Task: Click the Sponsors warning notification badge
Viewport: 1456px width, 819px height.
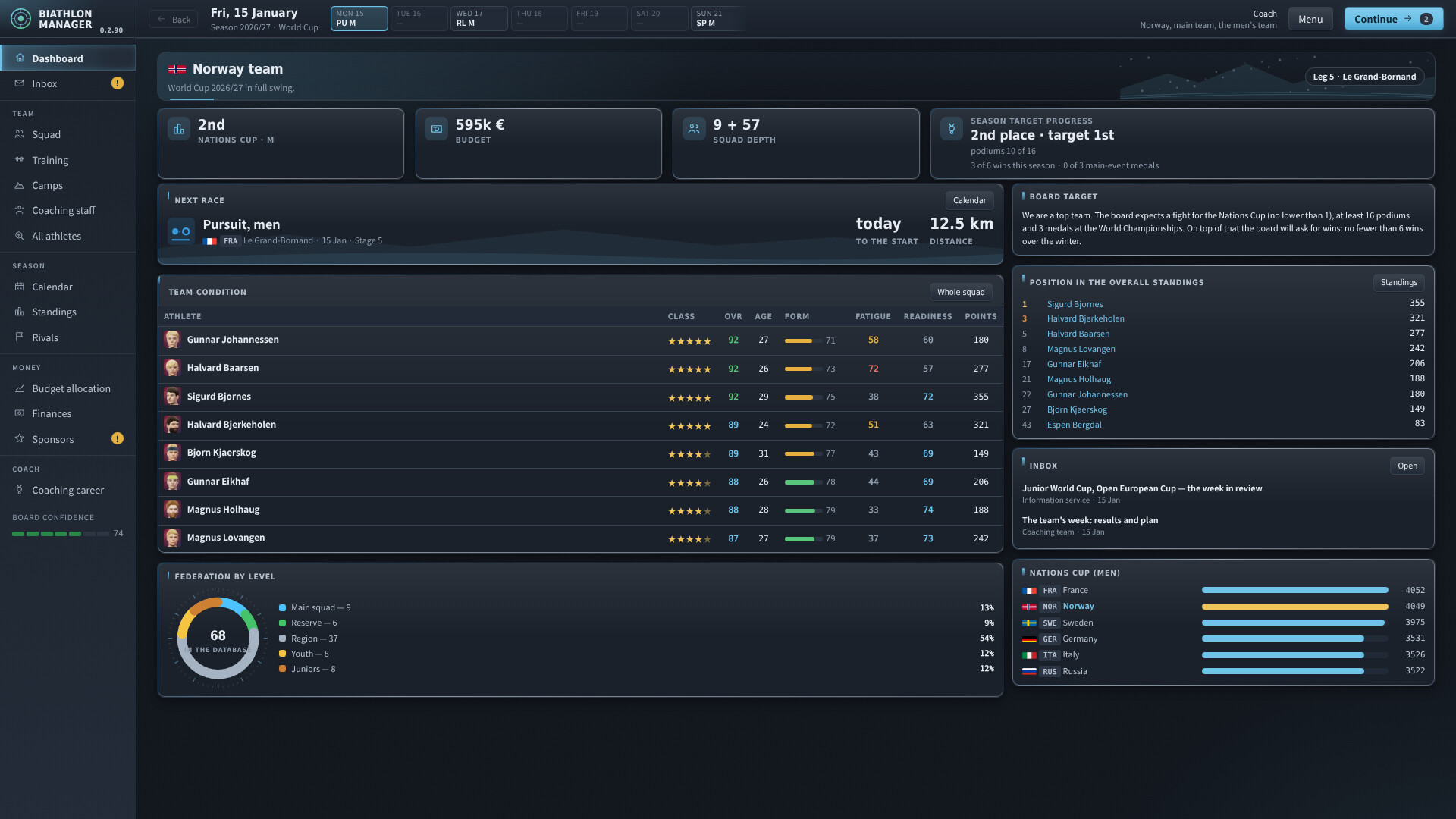Action: (x=118, y=438)
